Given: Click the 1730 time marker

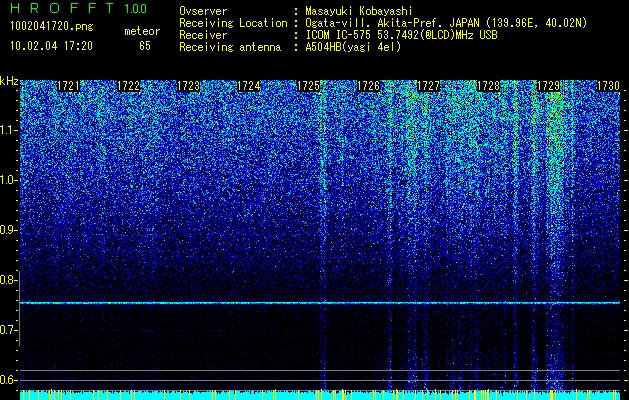Looking at the screenshot, I should (x=608, y=86).
